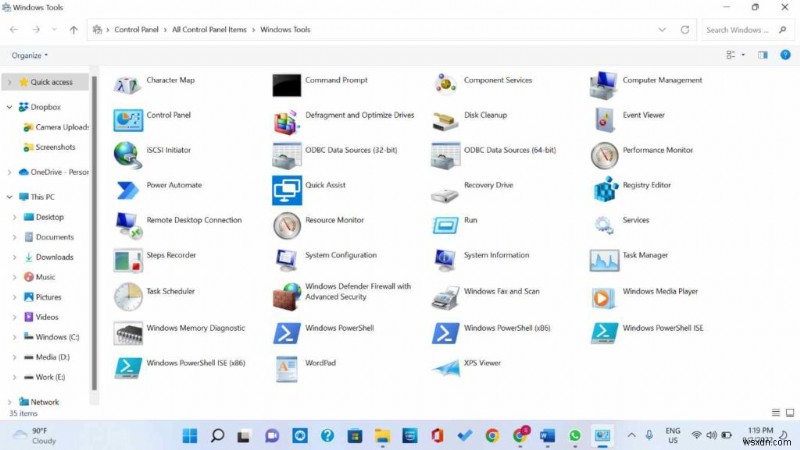Open ODBC Data Sources (64-bit) icon
The image size is (800, 450).
[445, 155]
